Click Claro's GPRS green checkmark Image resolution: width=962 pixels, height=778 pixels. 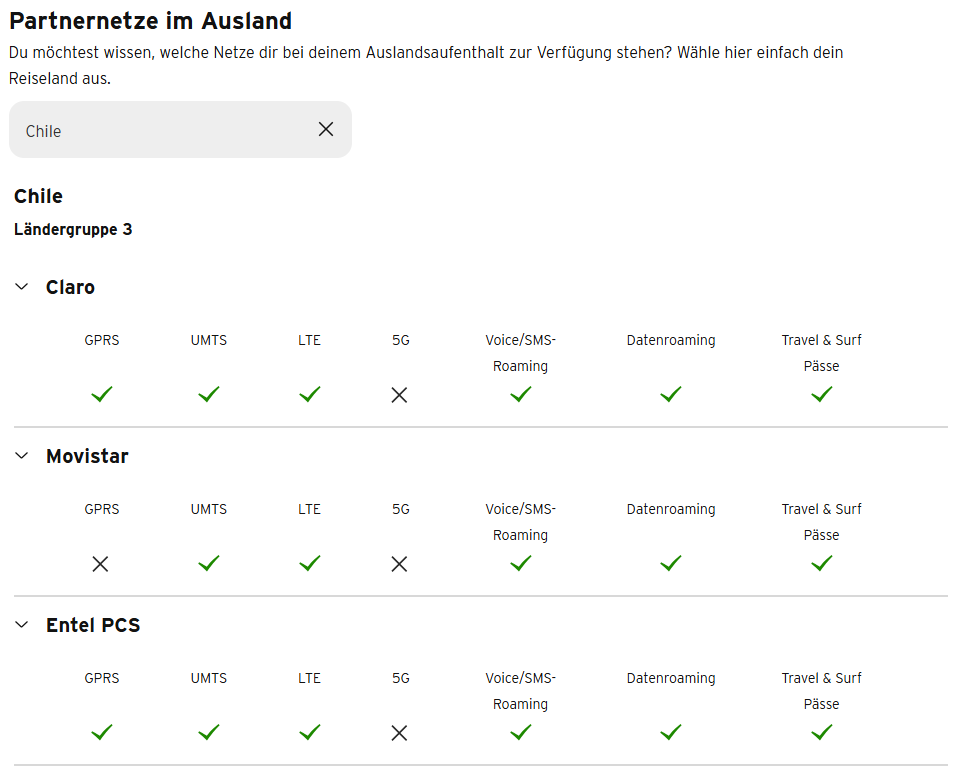(102, 395)
